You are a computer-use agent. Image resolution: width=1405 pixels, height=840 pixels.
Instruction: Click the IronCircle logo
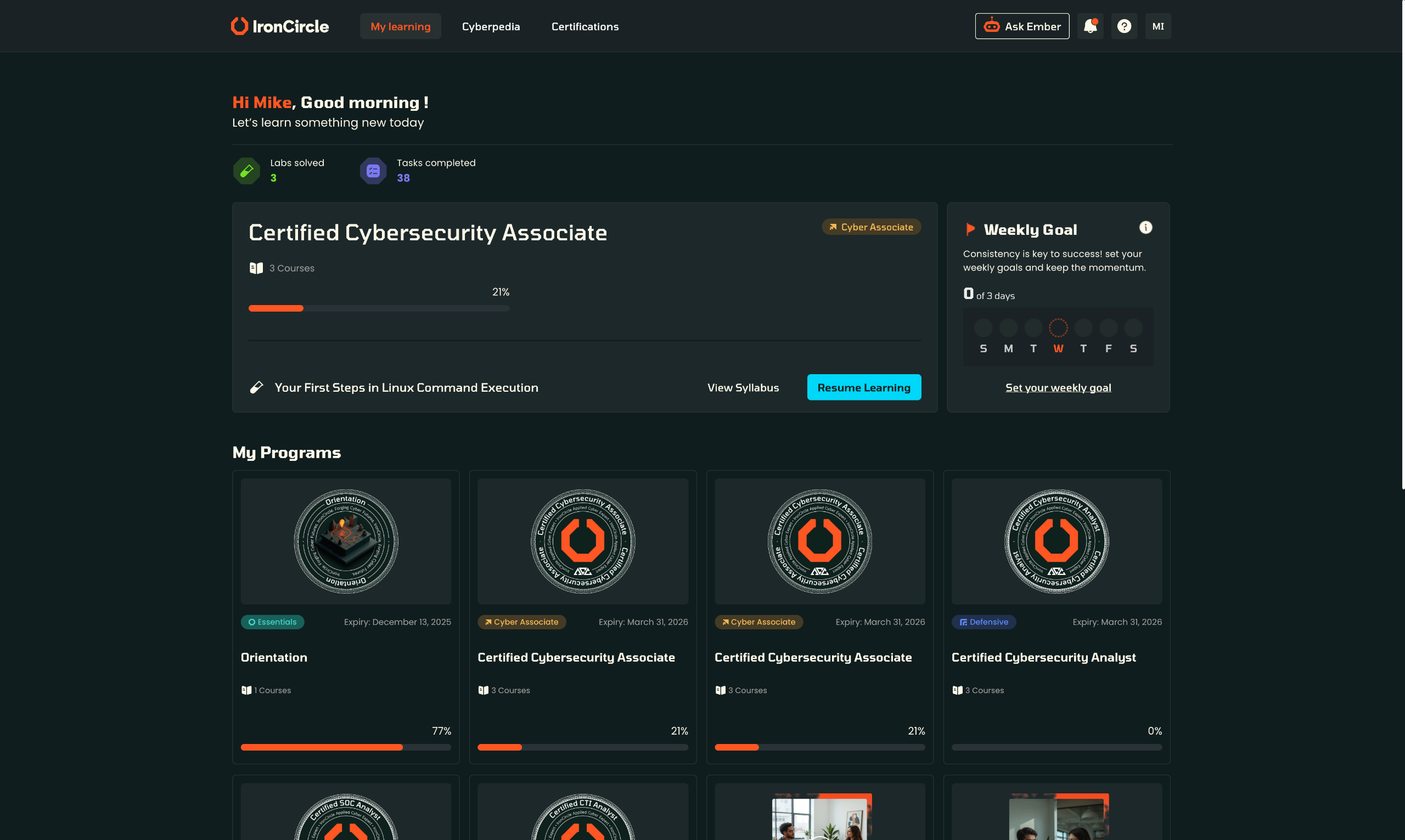(x=280, y=26)
